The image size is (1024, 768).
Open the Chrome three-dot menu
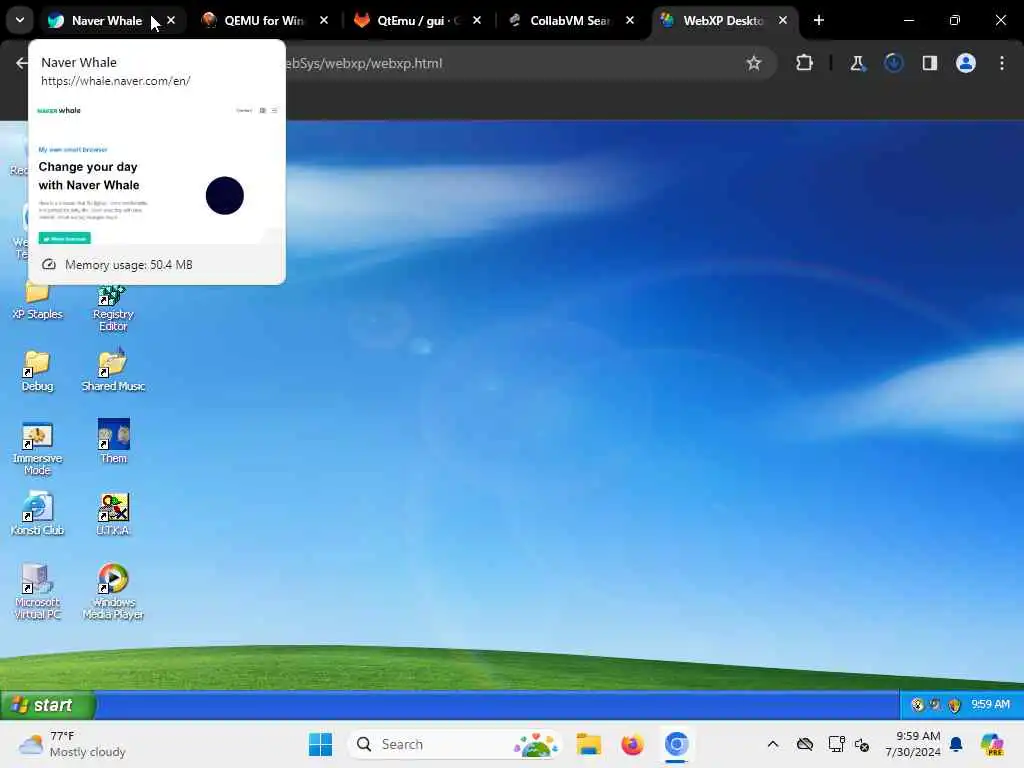coord(1002,63)
